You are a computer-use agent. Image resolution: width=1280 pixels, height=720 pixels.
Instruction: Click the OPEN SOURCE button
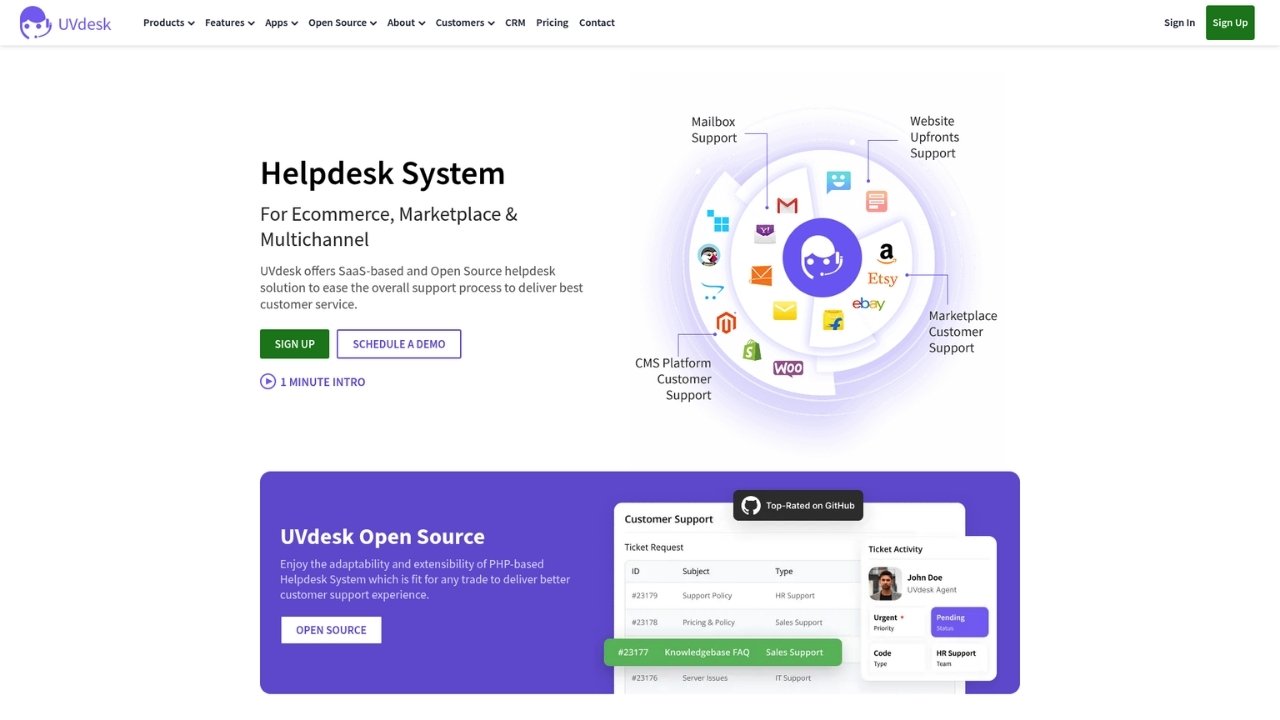(331, 630)
